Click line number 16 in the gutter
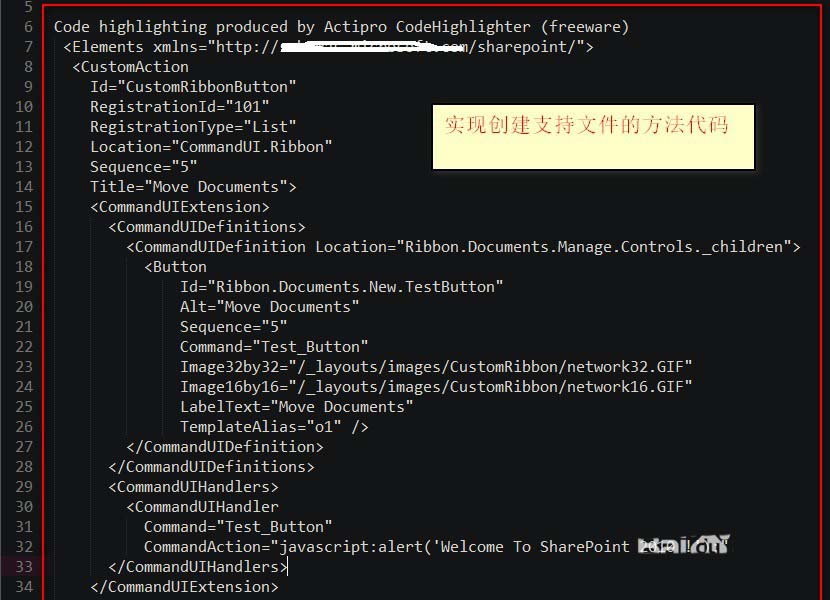The image size is (830, 600). point(24,226)
